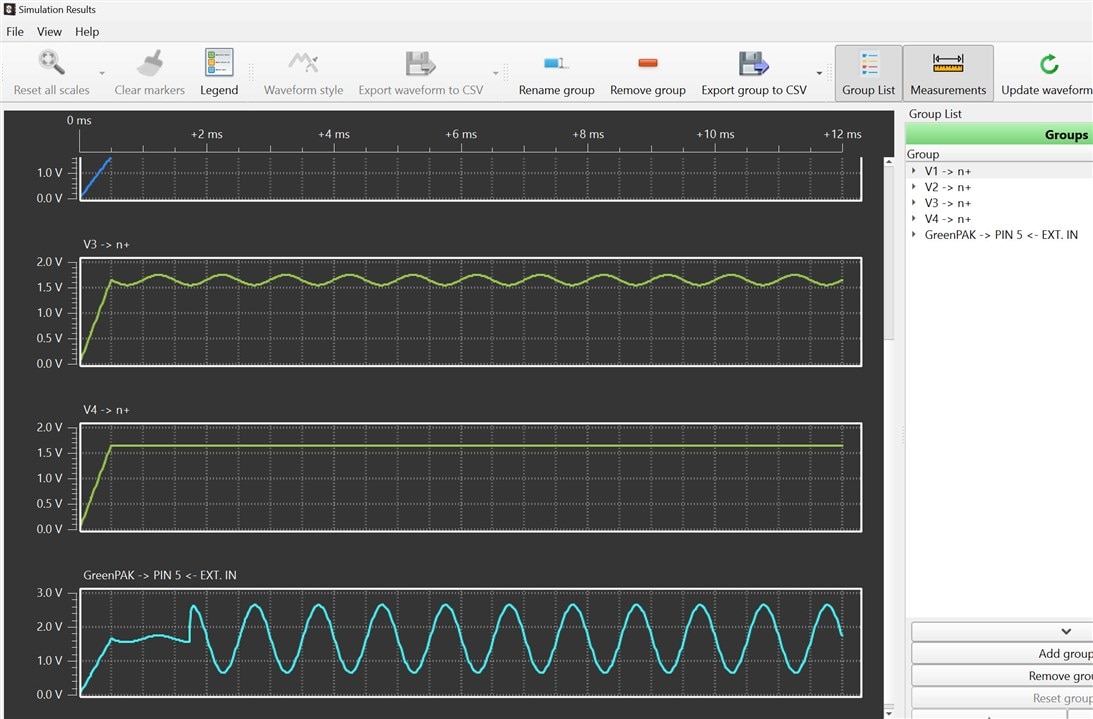This screenshot has height=719, width=1093.
Task: Open the File menu
Action: click(x=15, y=31)
